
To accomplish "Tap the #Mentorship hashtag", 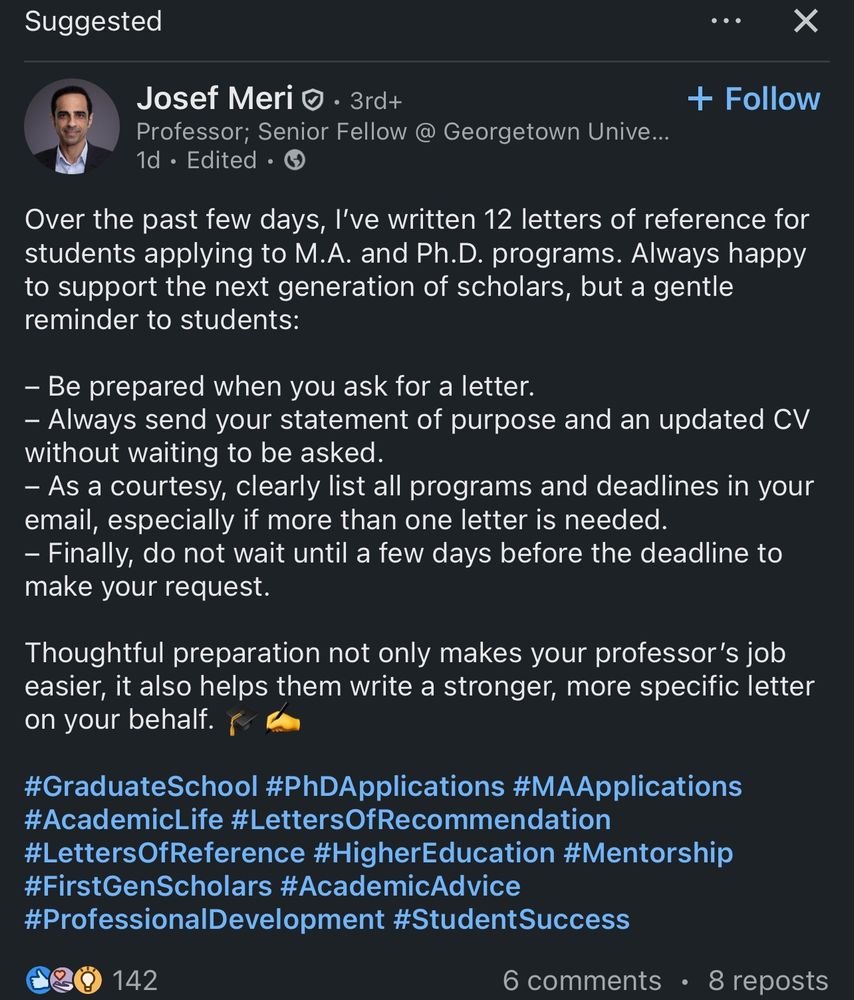I will pyautogui.click(x=648, y=853).
